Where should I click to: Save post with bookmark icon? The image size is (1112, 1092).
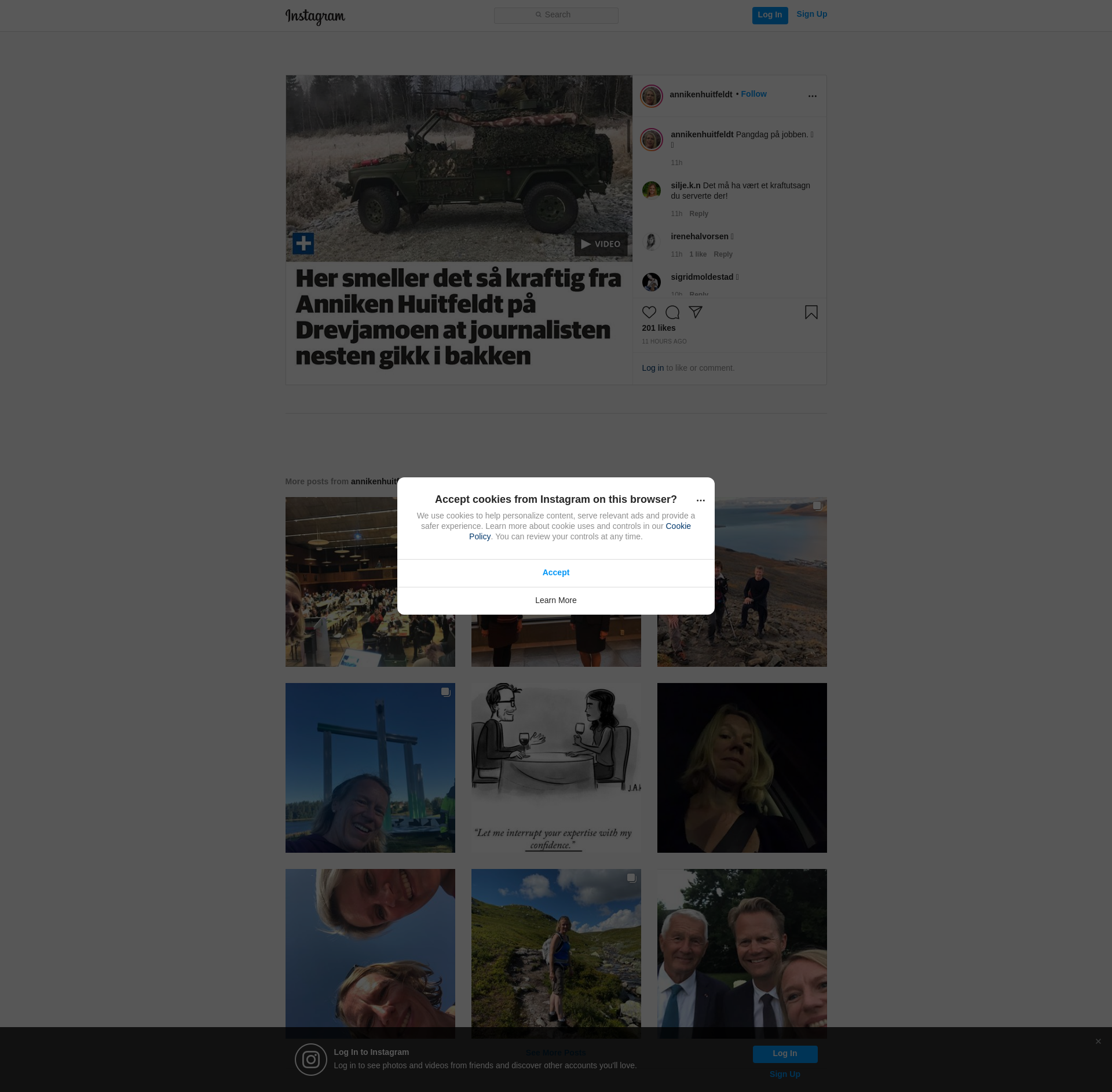[x=811, y=312]
